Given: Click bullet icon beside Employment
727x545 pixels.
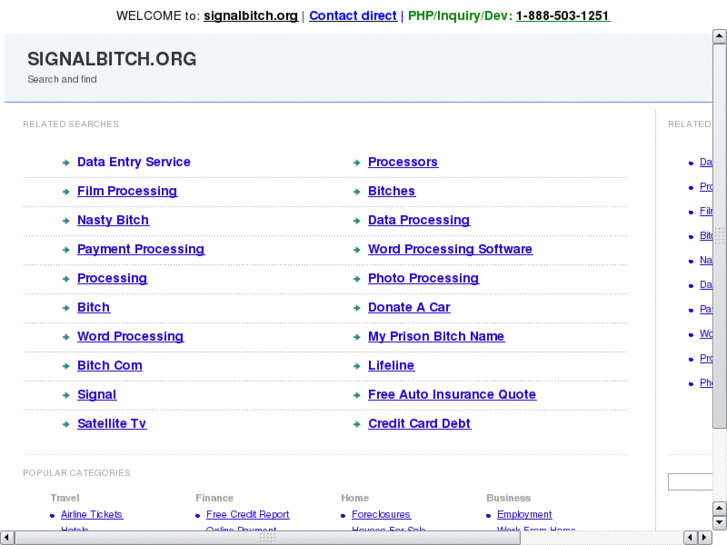Looking at the screenshot, I should 489,516.
